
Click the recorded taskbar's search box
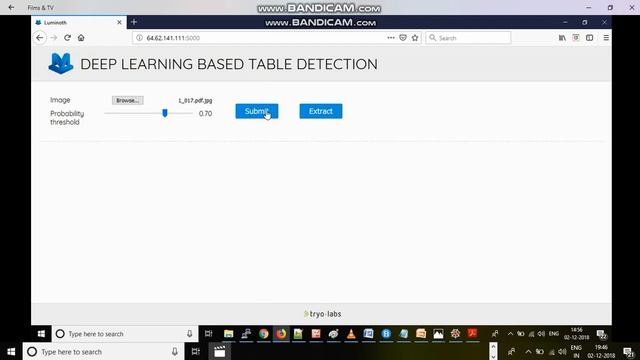pos(125,334)
